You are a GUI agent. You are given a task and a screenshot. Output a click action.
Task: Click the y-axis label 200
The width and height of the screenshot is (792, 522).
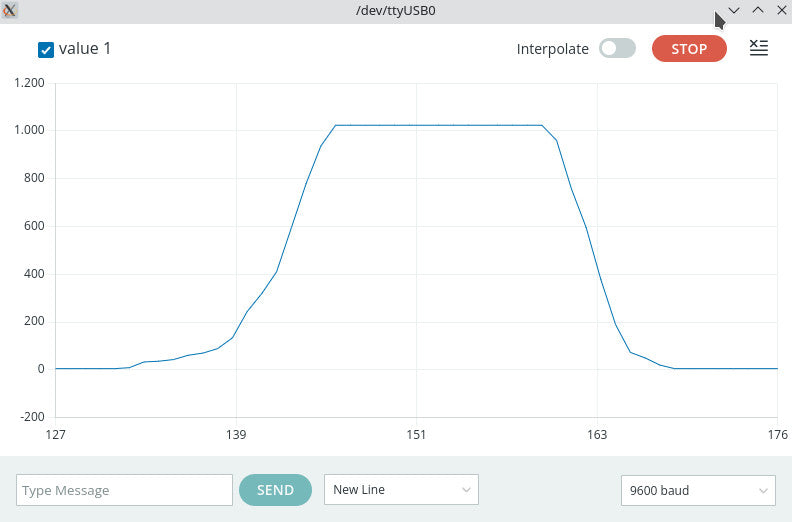pyautogui.click(x=34, y=321)
